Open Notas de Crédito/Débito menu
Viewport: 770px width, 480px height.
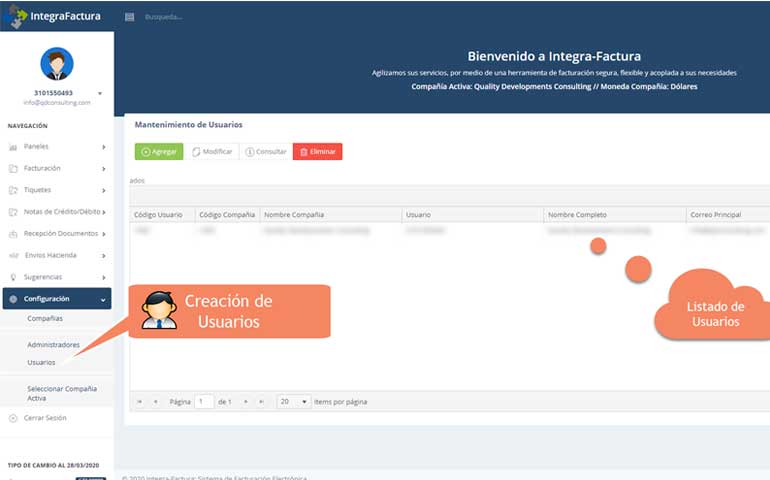(x=62, y=212)
